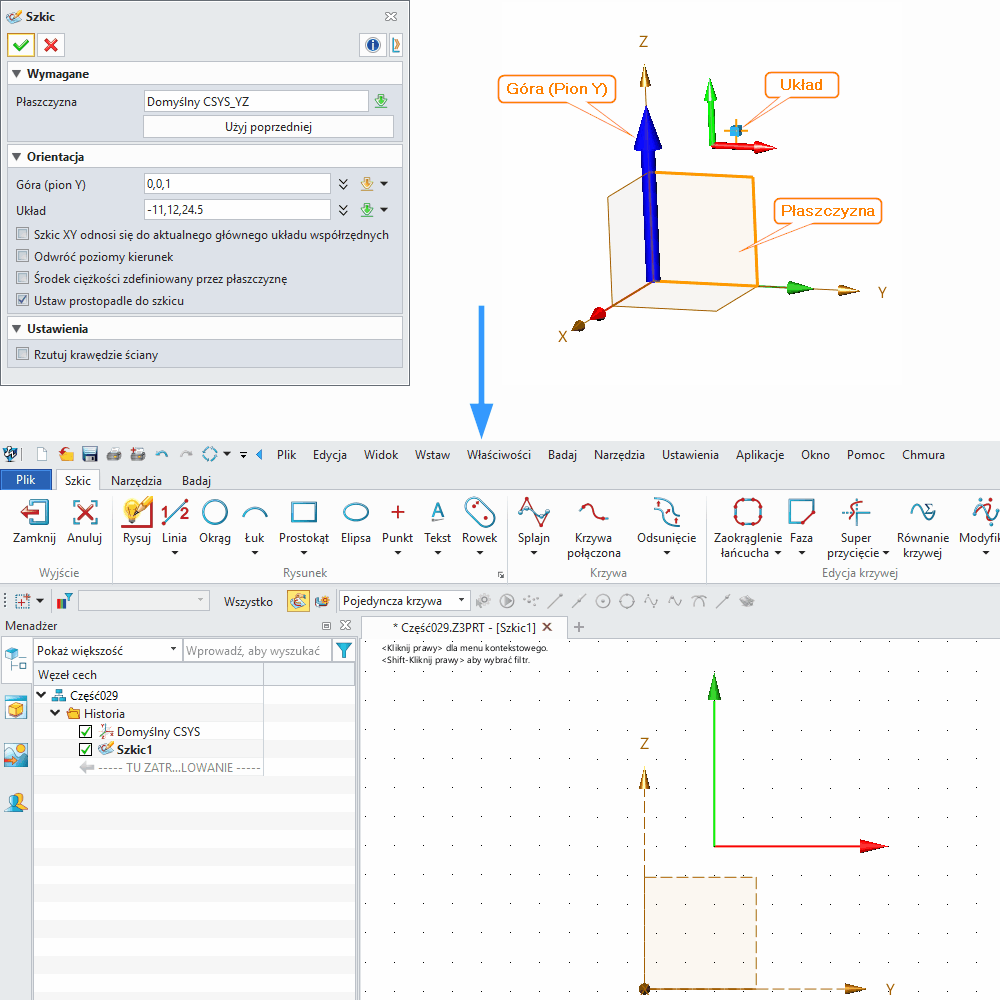The height and width of the screenshot is (1000, 1000).
Task: Enable Odwróć poziomy kierunek checkbox
Action: [x=24, y=257]
